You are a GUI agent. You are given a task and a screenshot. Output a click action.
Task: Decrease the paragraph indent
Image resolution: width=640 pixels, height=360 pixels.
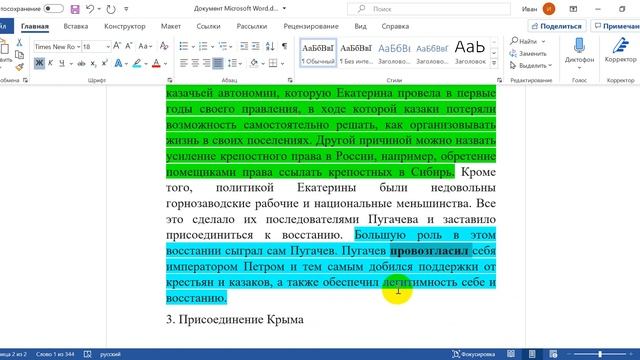244,46
